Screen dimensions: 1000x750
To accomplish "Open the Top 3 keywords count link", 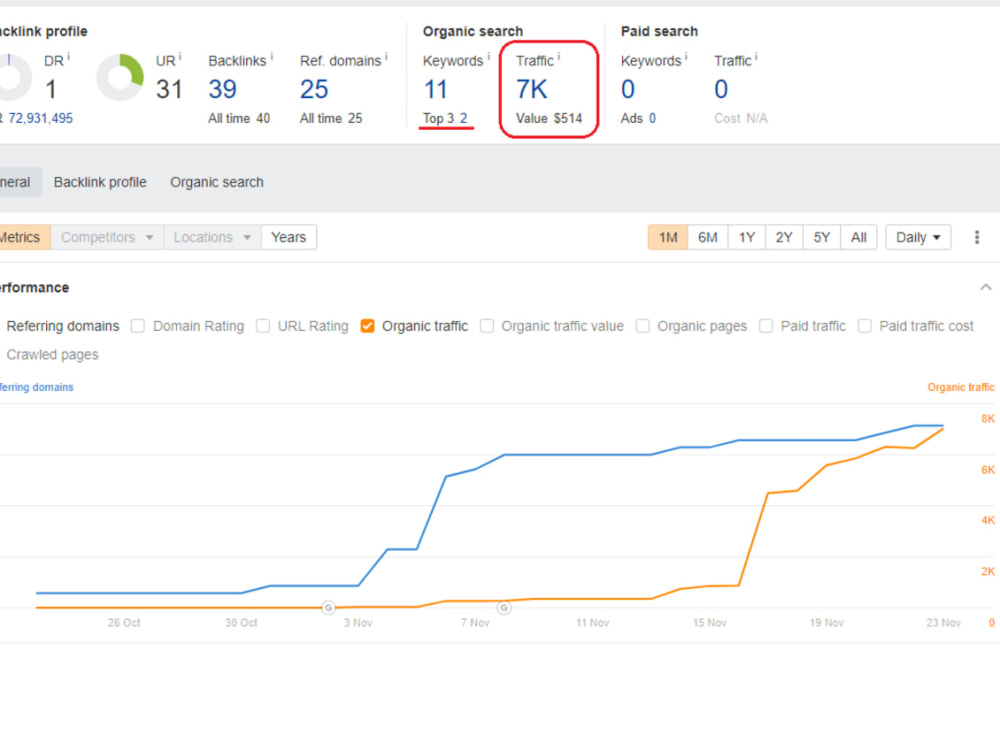I will point(464,119).
